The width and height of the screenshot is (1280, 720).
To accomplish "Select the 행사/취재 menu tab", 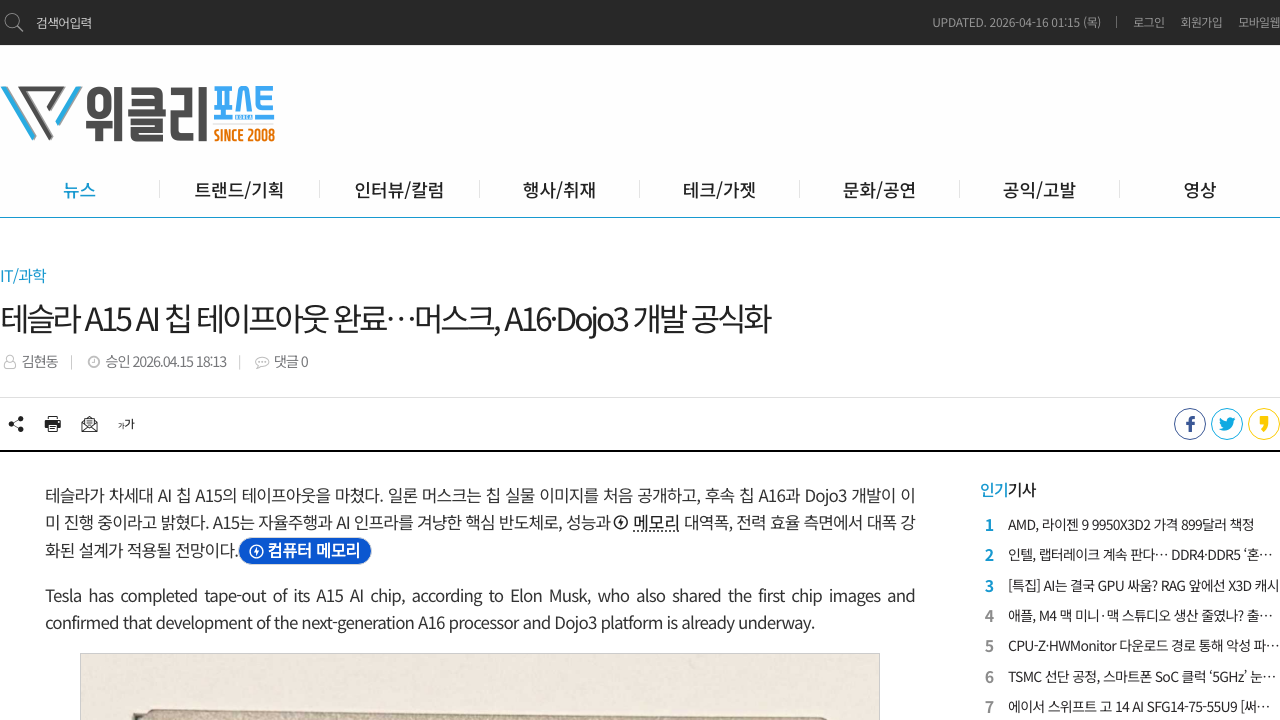I will 559,190.
